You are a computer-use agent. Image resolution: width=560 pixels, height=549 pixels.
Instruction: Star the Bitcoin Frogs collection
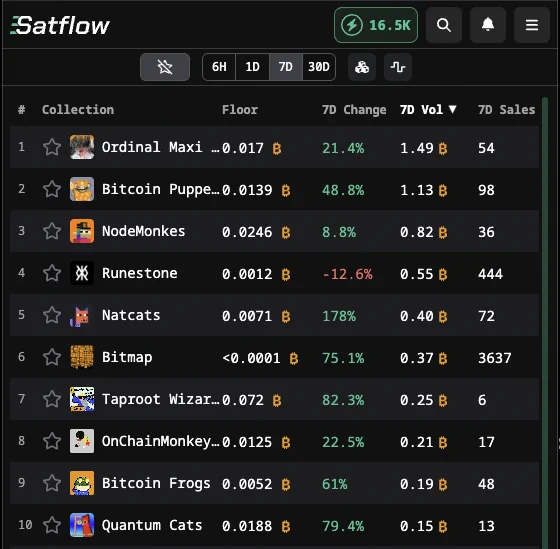(52, 483)
